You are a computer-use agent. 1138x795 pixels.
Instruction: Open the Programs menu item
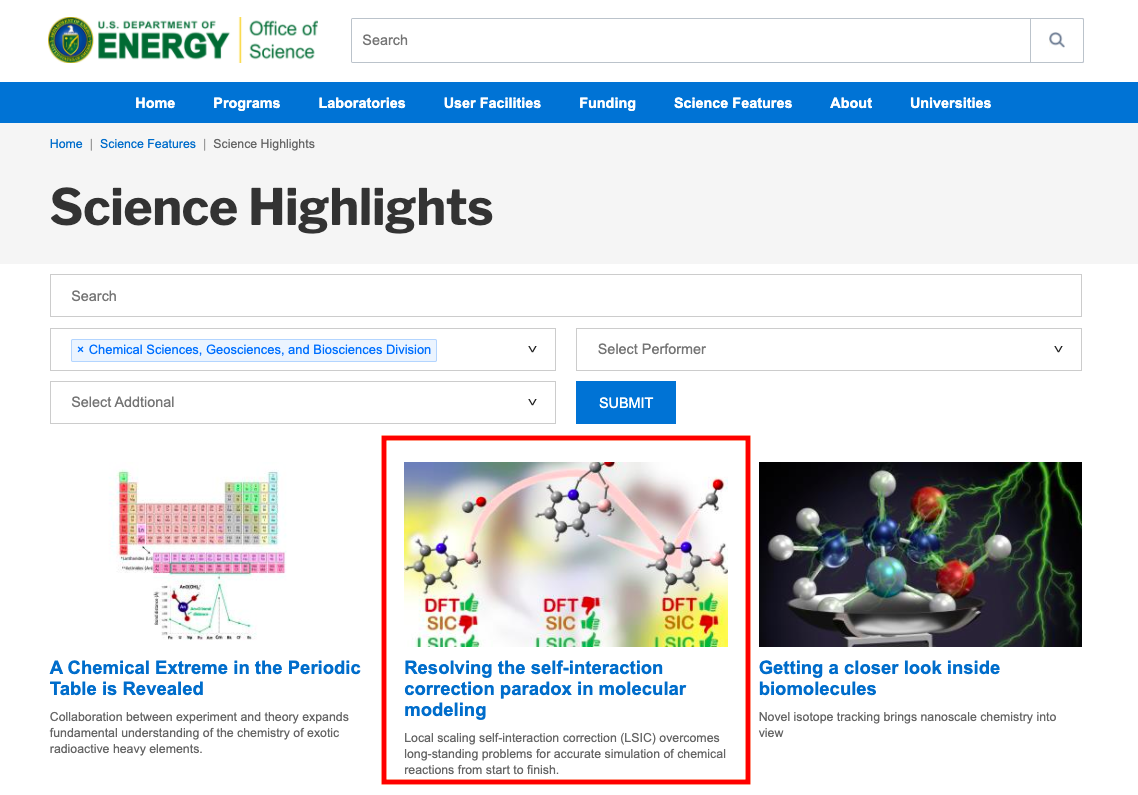pos(247,103)
